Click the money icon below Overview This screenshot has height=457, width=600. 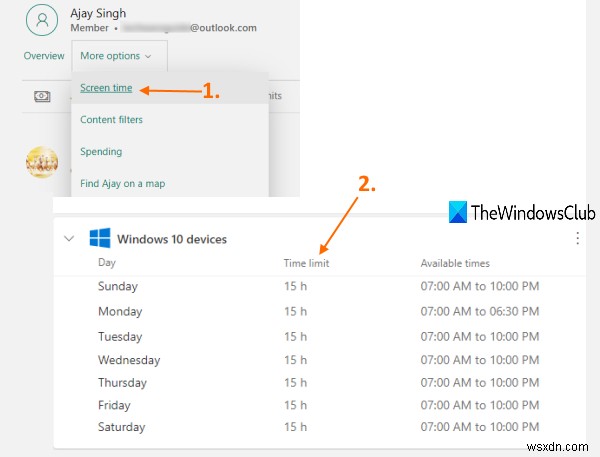click(41, 96)
